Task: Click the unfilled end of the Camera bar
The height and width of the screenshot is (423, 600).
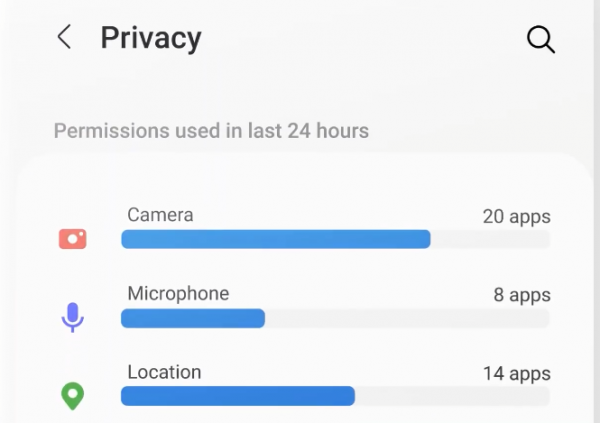Action: [490, 239]
